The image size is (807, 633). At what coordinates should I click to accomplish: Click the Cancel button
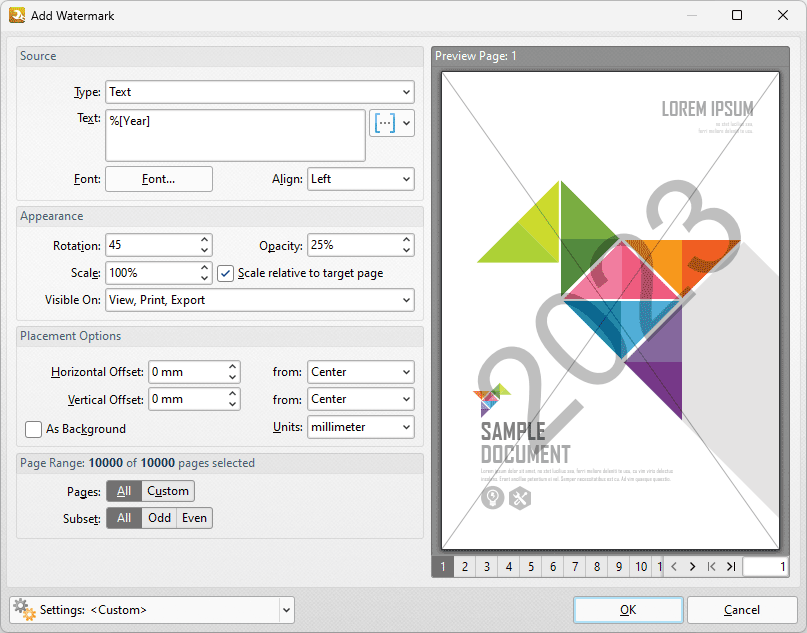click(742, 610)
